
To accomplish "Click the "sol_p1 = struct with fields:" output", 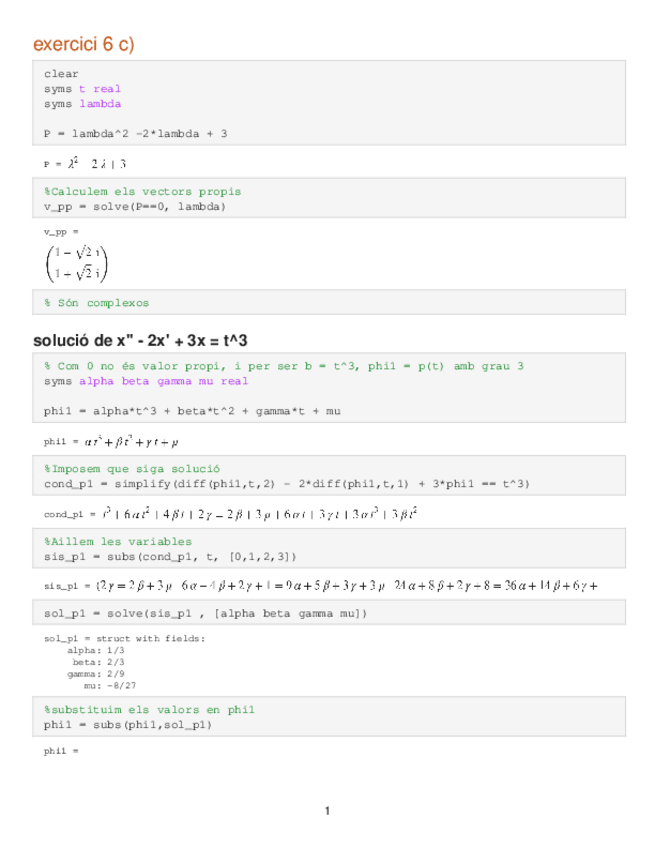I will pos(124,639).
